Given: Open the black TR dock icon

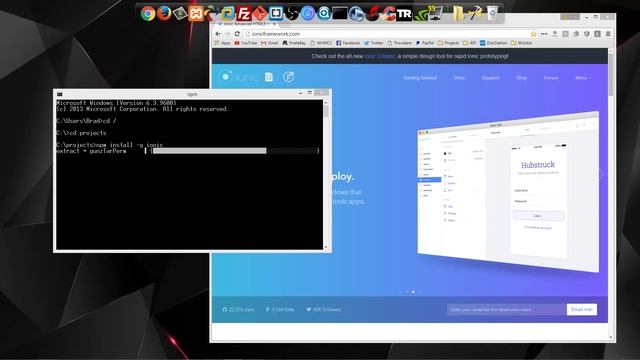Looking at the screenshot, I should 404,14.
